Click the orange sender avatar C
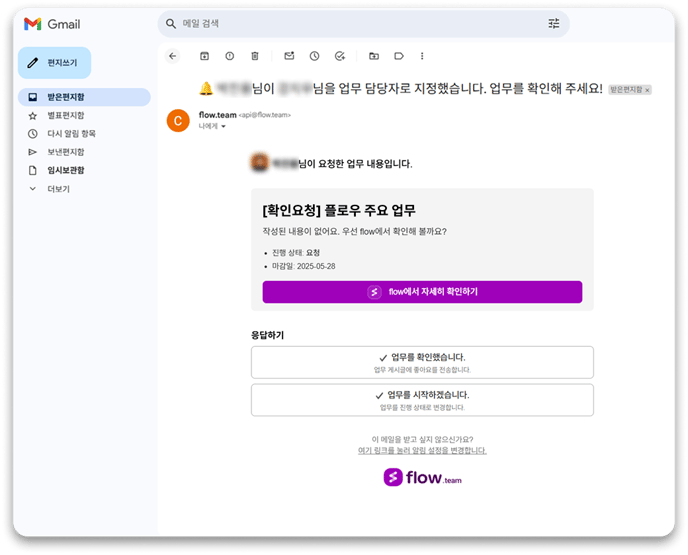 [x=178, y=121]
